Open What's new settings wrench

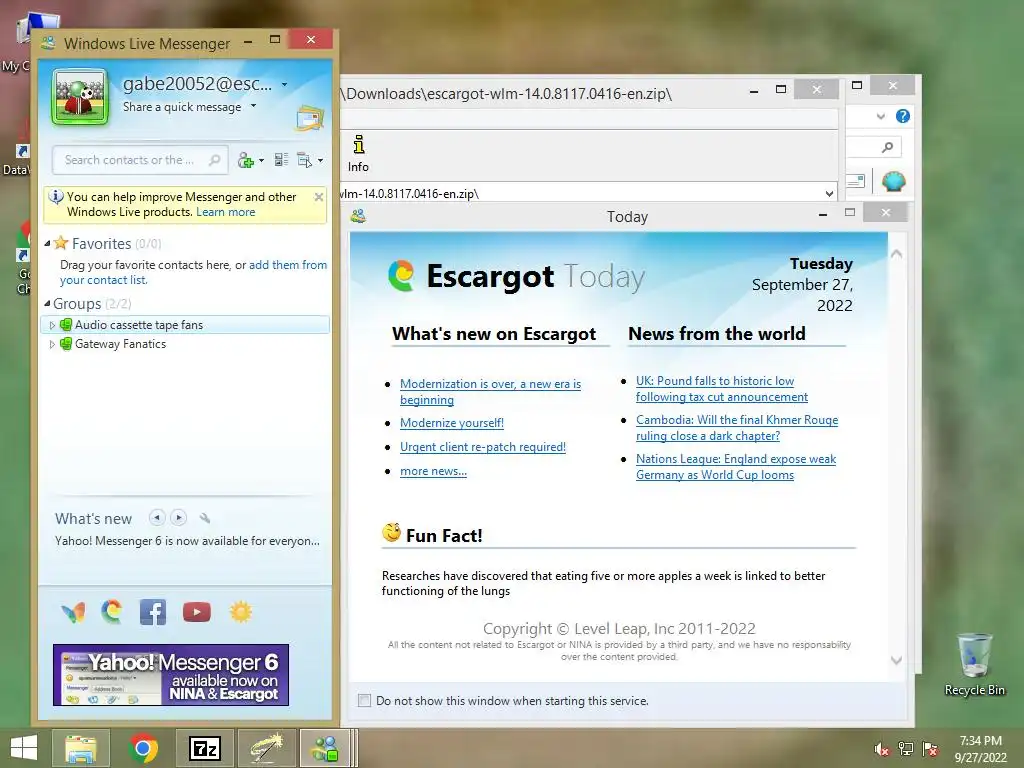pyautogui.click(x=204, y=519)
